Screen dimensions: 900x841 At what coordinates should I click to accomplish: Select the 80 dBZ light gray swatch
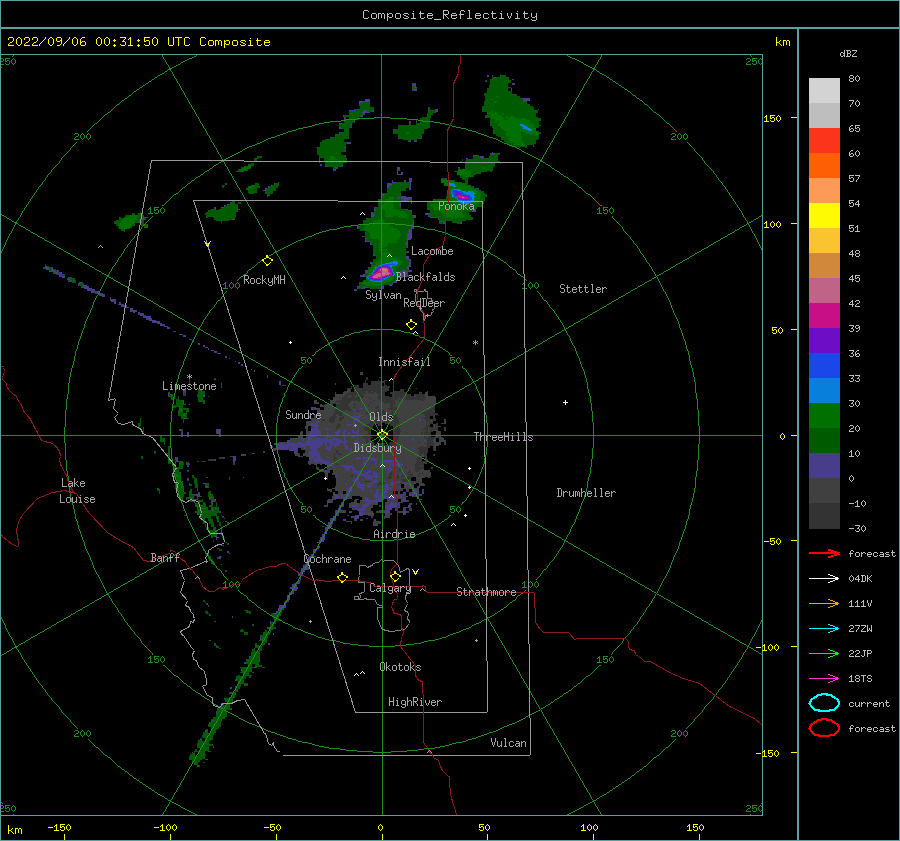pos(824,91)
